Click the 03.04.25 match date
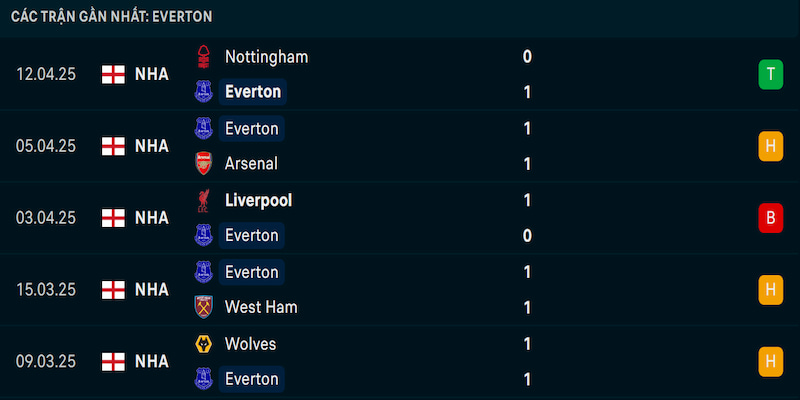 click(45, 218)
